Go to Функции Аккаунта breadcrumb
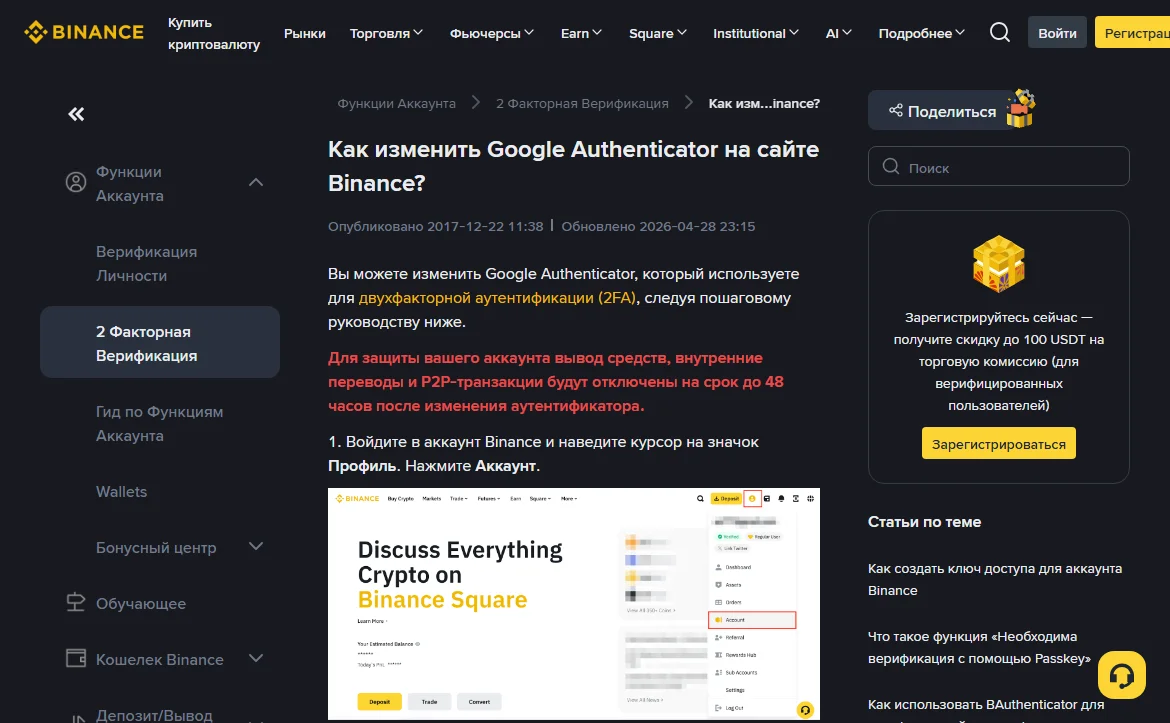This screenshot has height=723, width=1170. 396,103
